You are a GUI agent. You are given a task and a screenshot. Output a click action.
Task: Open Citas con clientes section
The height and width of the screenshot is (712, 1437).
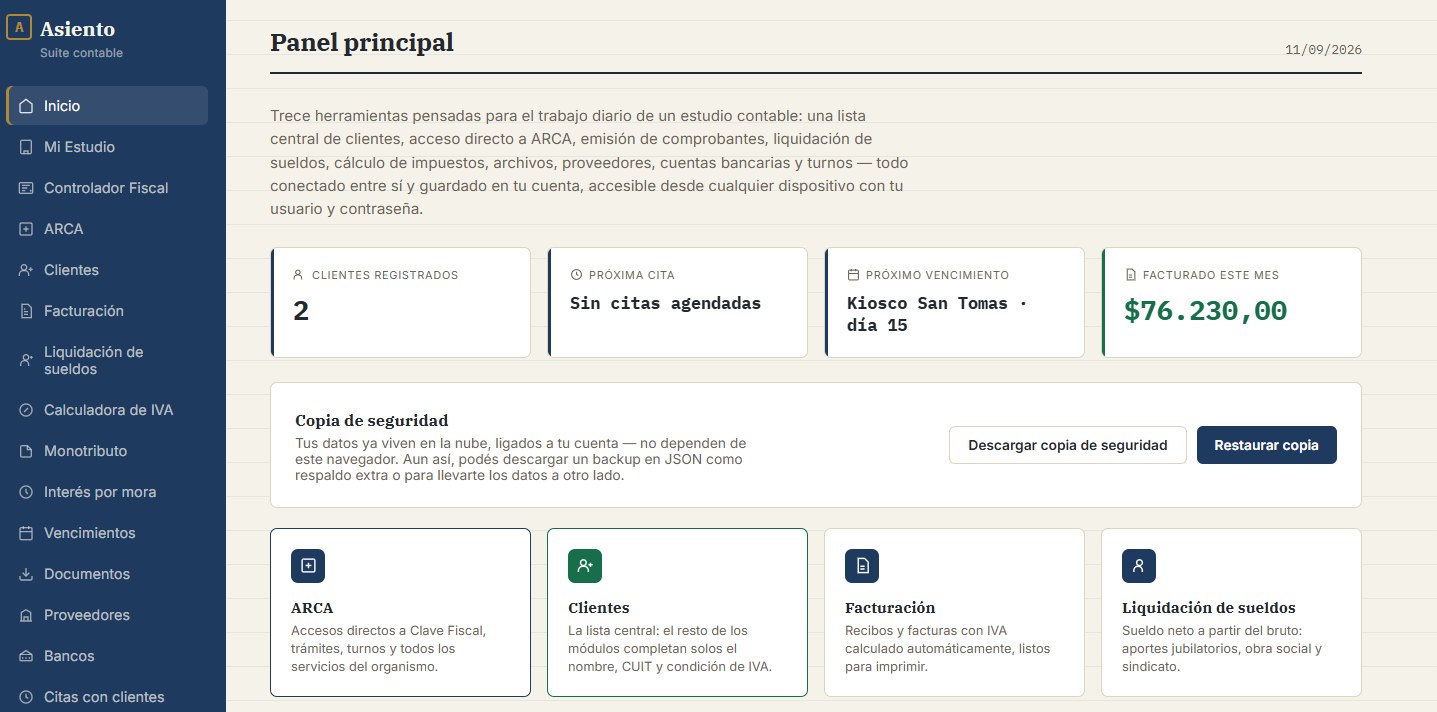[x=107, y=697]
